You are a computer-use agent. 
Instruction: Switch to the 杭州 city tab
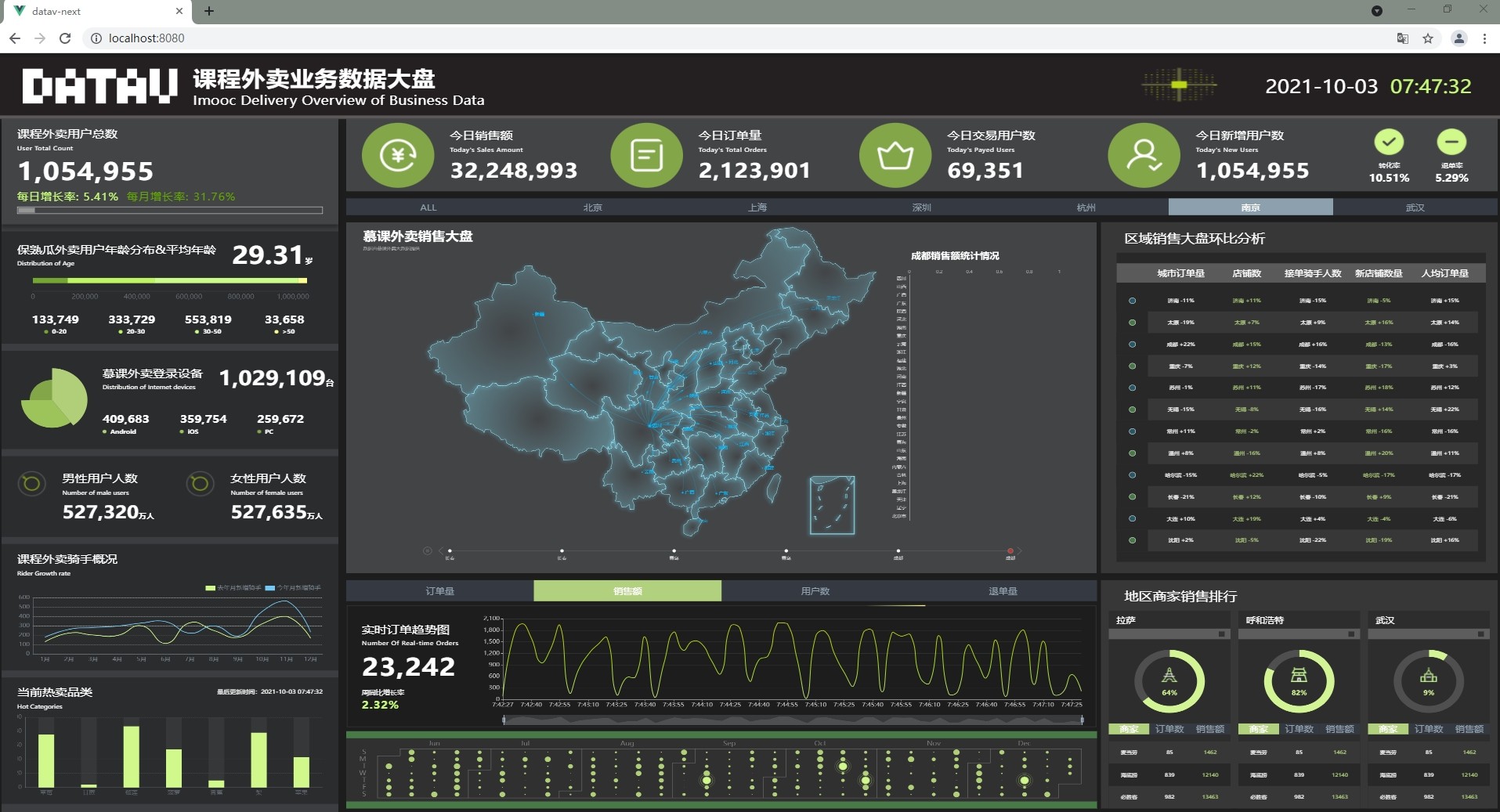1086,208
